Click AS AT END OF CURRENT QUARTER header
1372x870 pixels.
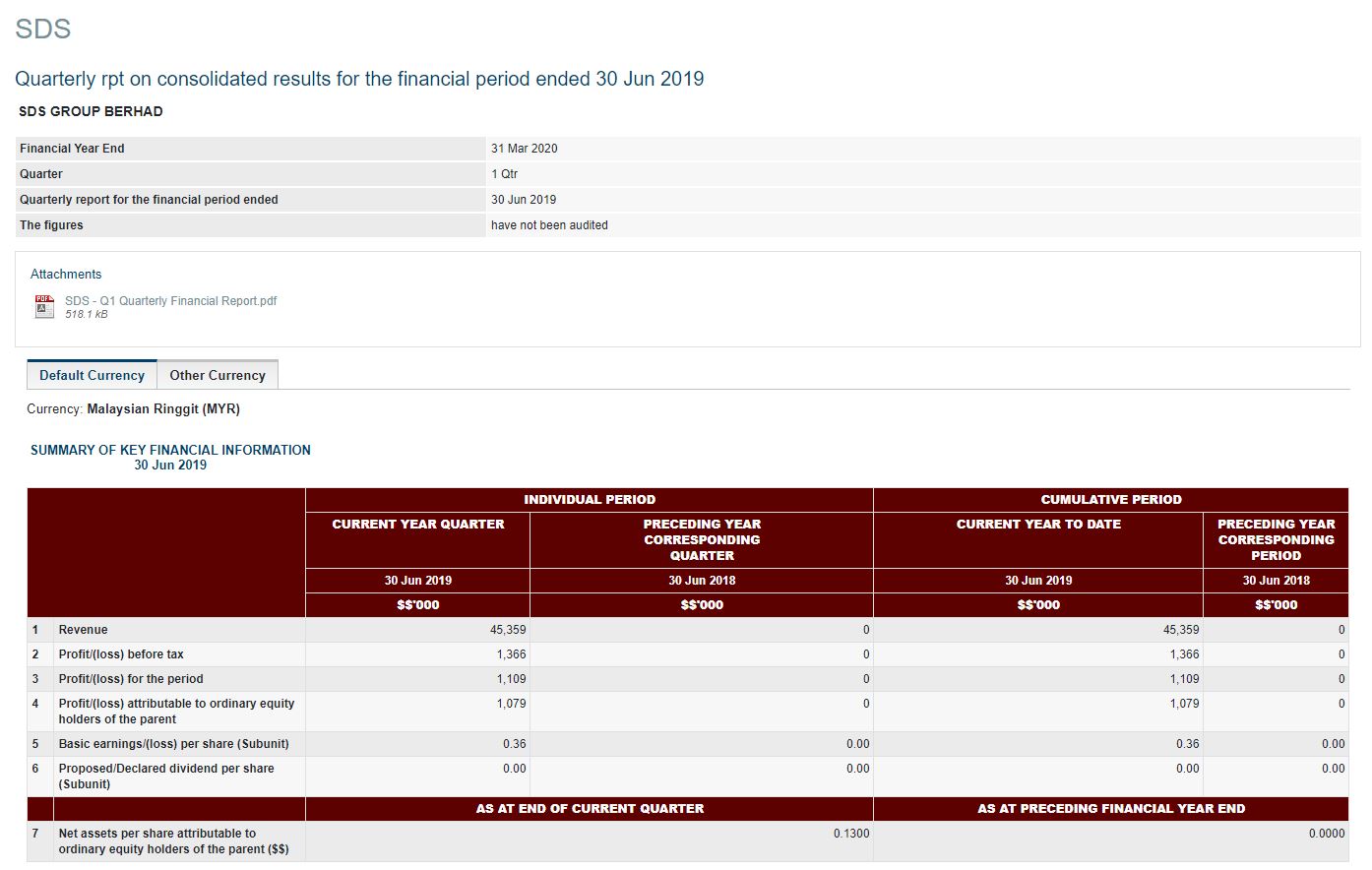590,809
